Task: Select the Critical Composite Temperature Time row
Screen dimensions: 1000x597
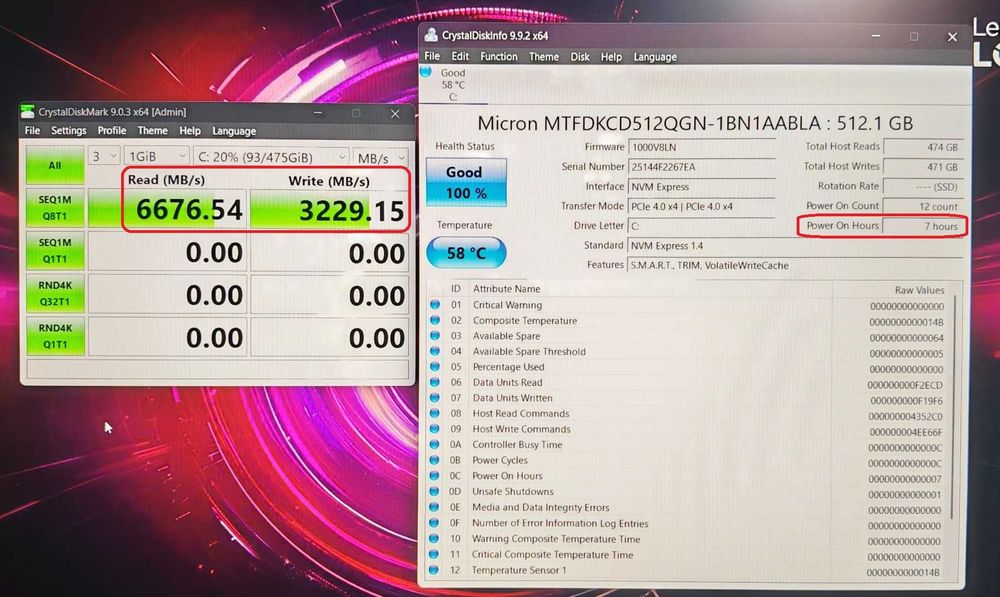Action: pyautogui.click(x=689, y=555)
